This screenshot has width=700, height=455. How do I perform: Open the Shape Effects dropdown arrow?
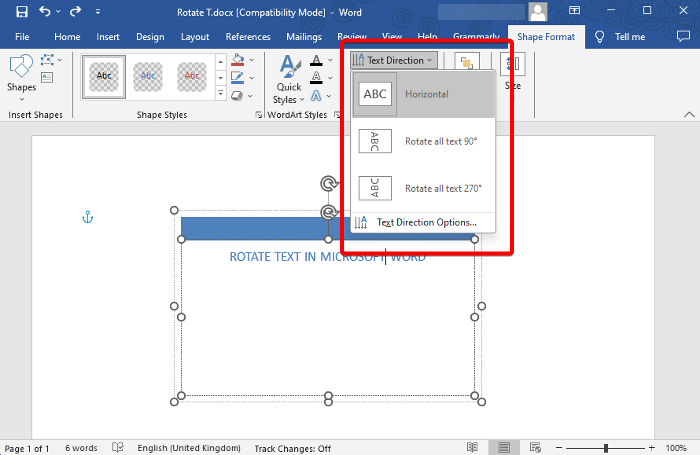(250, 96)
